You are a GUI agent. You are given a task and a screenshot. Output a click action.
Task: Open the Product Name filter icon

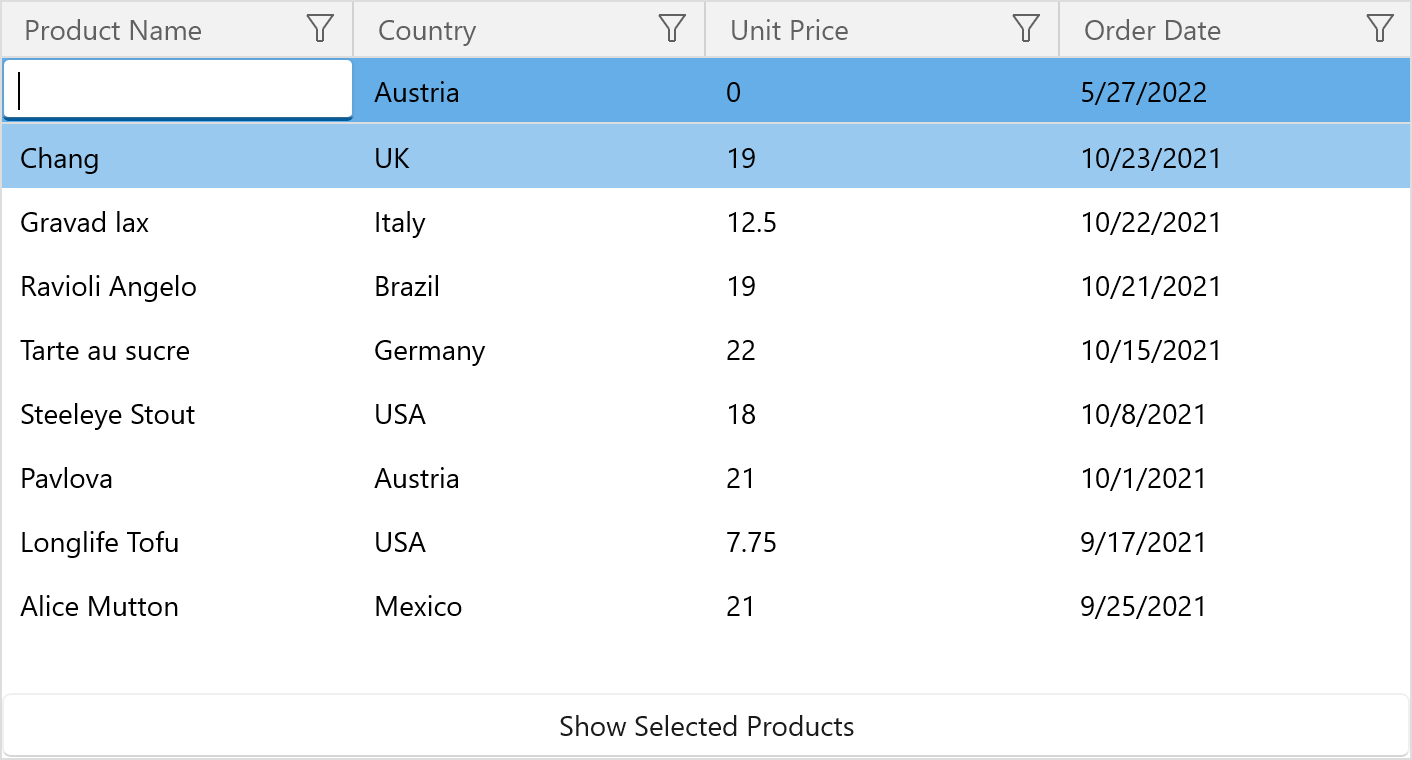319,29
